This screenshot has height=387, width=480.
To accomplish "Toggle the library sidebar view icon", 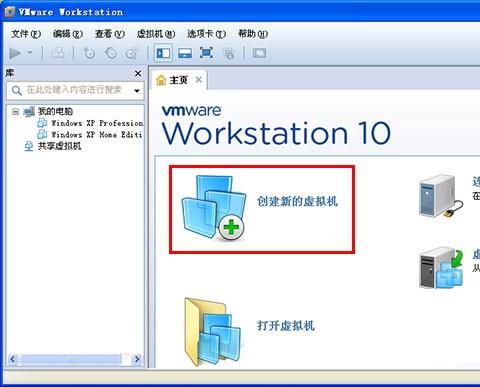I will point(163,53).
